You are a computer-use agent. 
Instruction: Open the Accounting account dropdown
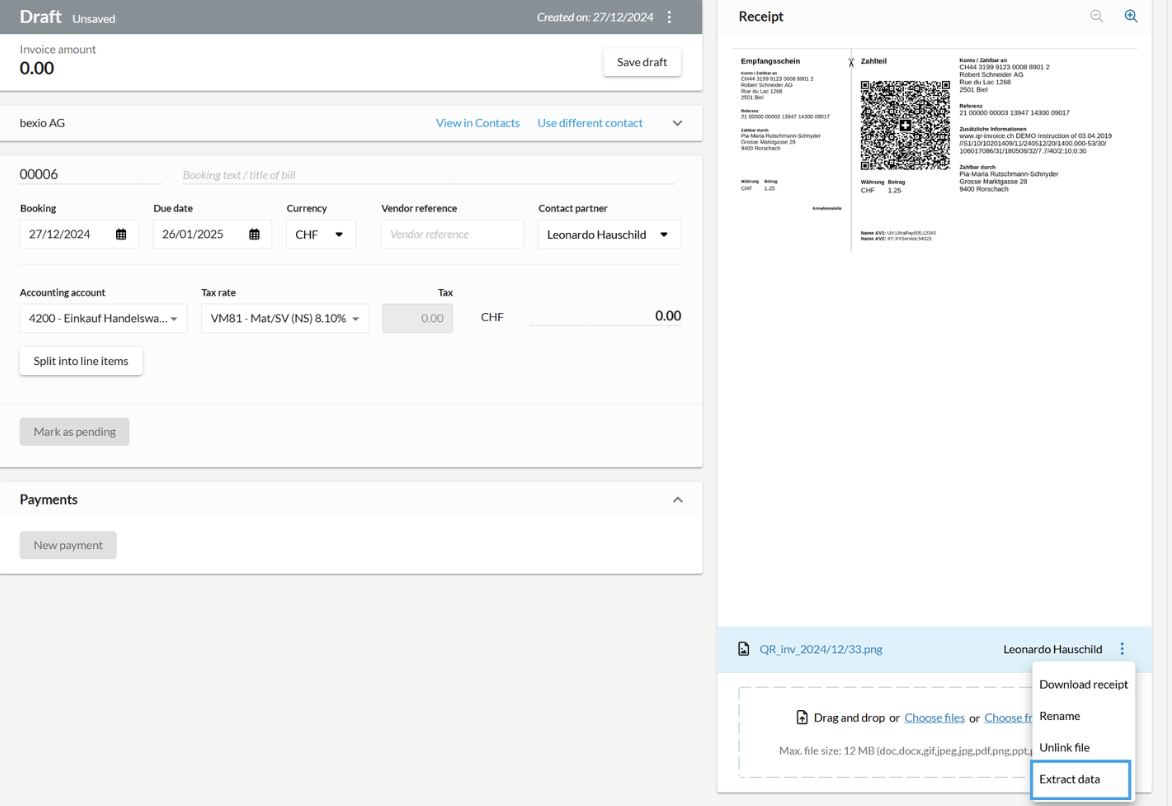tap(103, 319)
